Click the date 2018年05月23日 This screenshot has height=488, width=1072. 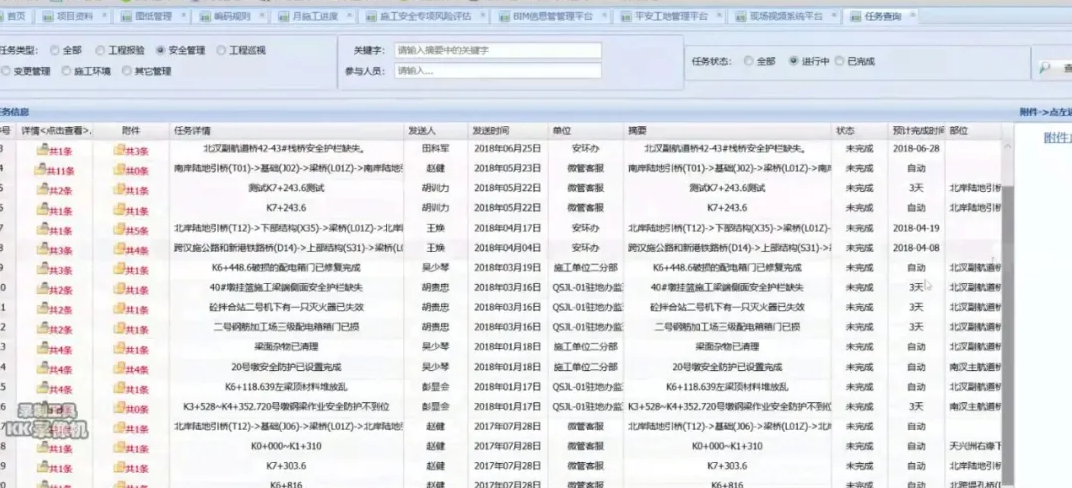507,168
